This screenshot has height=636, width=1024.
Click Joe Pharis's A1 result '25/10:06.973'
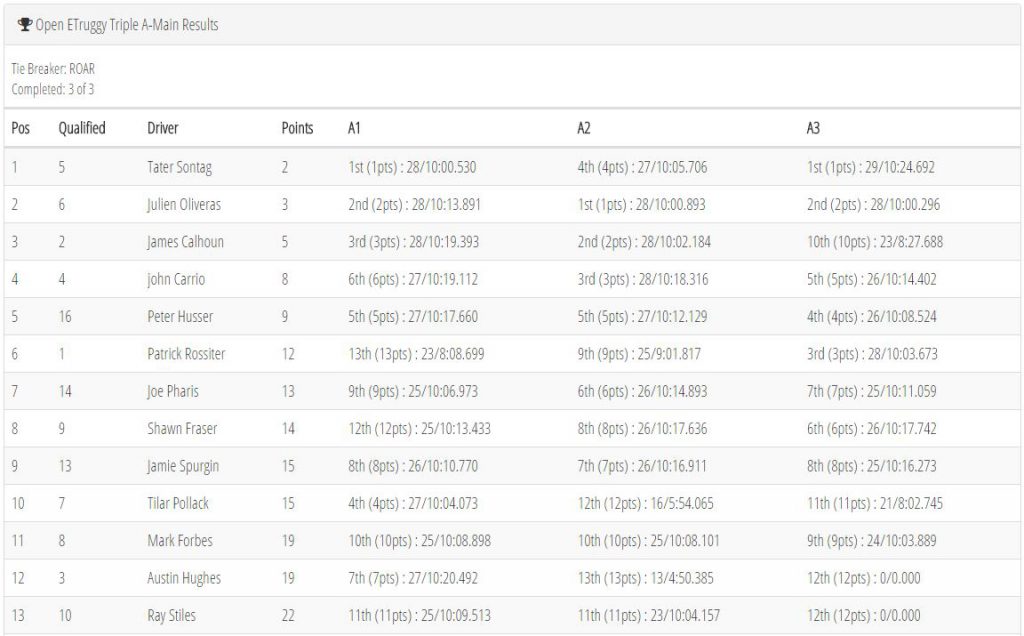click(443, 391)
